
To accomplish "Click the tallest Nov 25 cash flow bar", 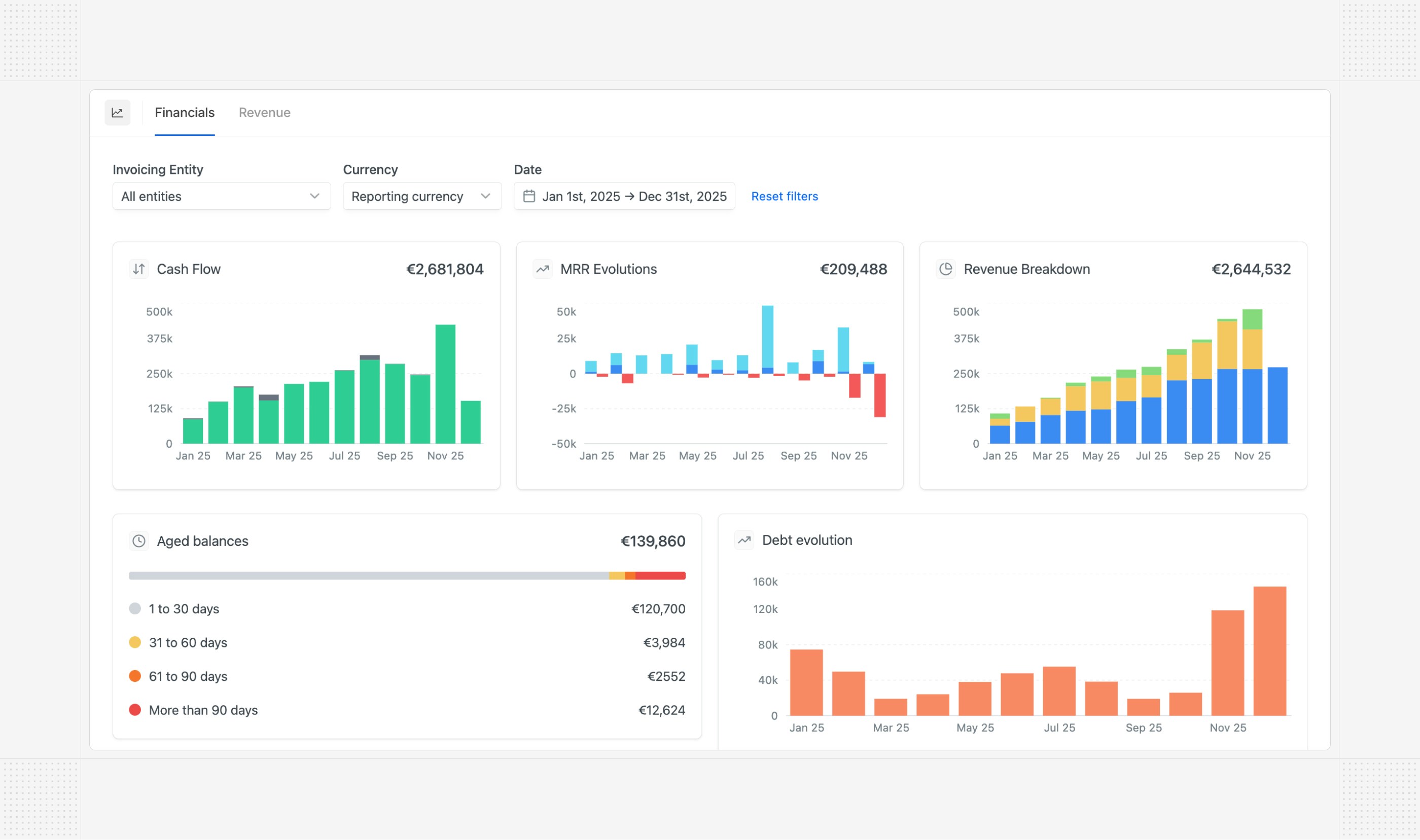I will click(445, 385).
